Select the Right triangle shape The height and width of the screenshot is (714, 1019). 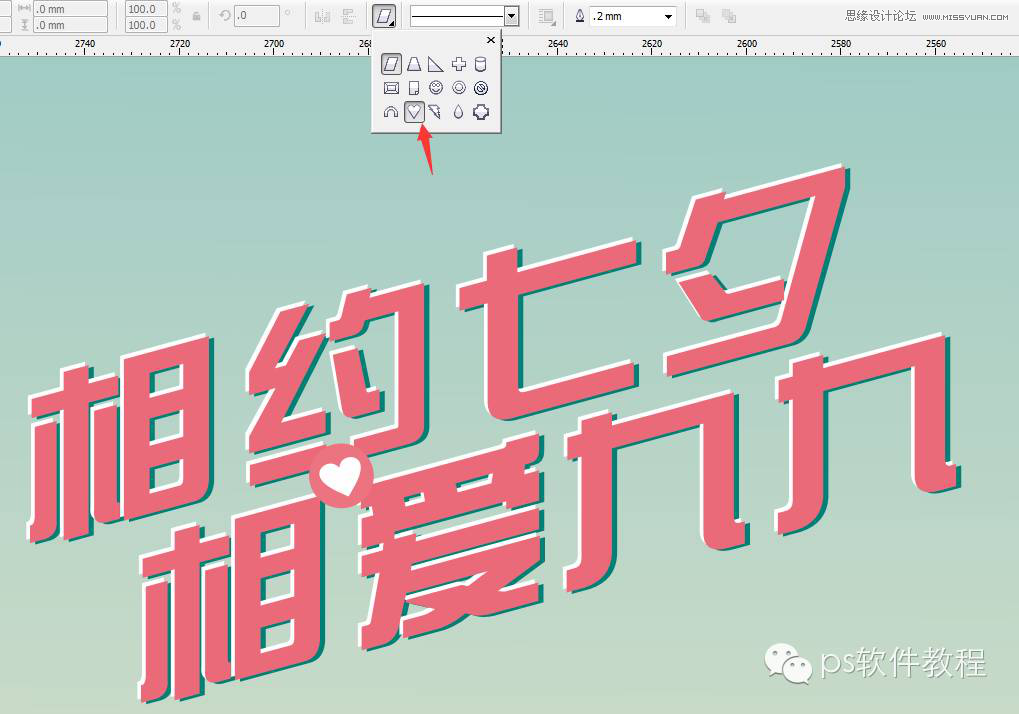pos(435,63)
